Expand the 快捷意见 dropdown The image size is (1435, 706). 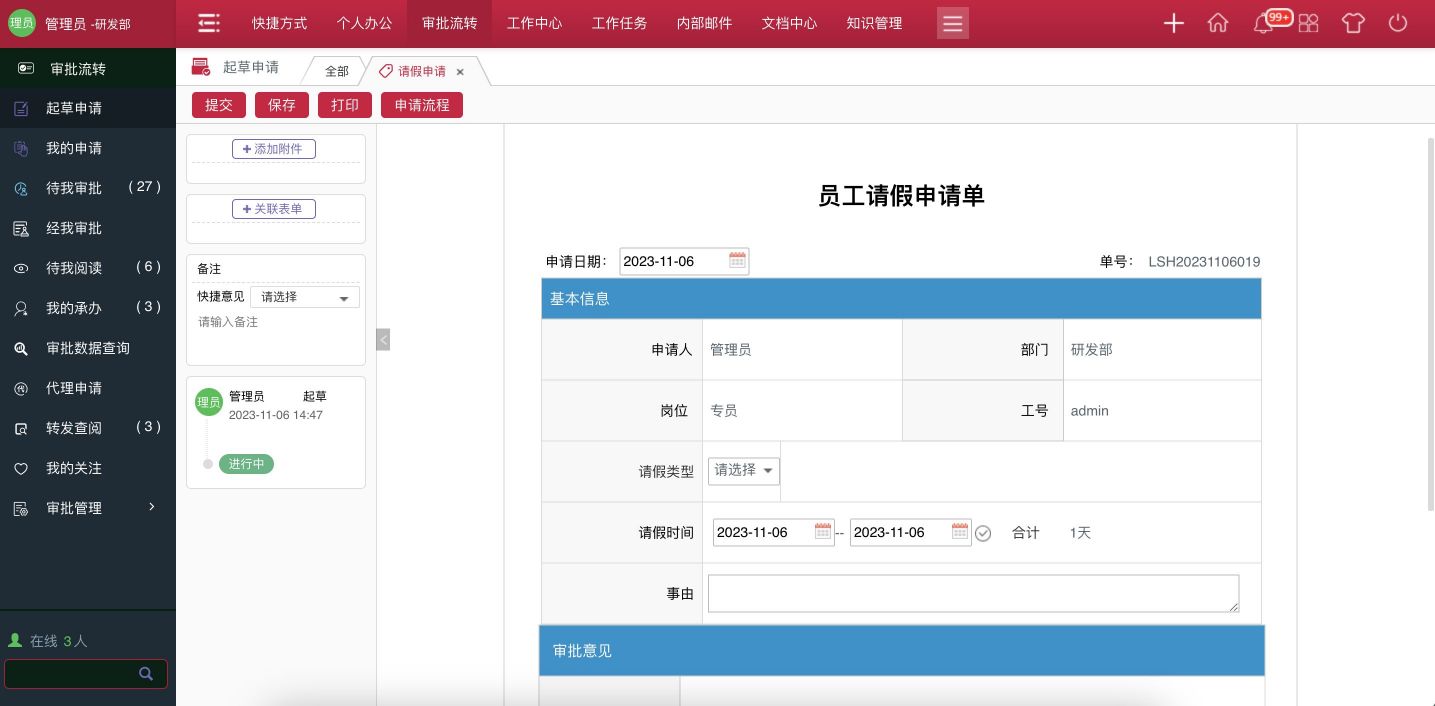(x=304, y=297)
